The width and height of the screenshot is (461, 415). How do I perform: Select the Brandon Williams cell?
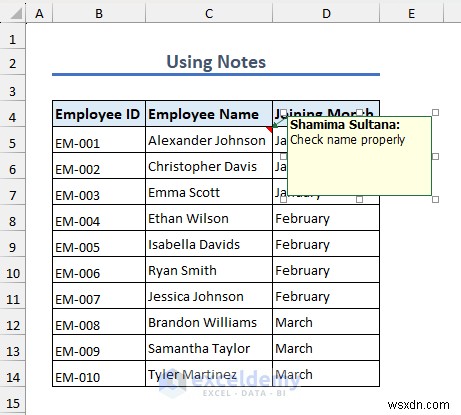(x=209, y=322)
